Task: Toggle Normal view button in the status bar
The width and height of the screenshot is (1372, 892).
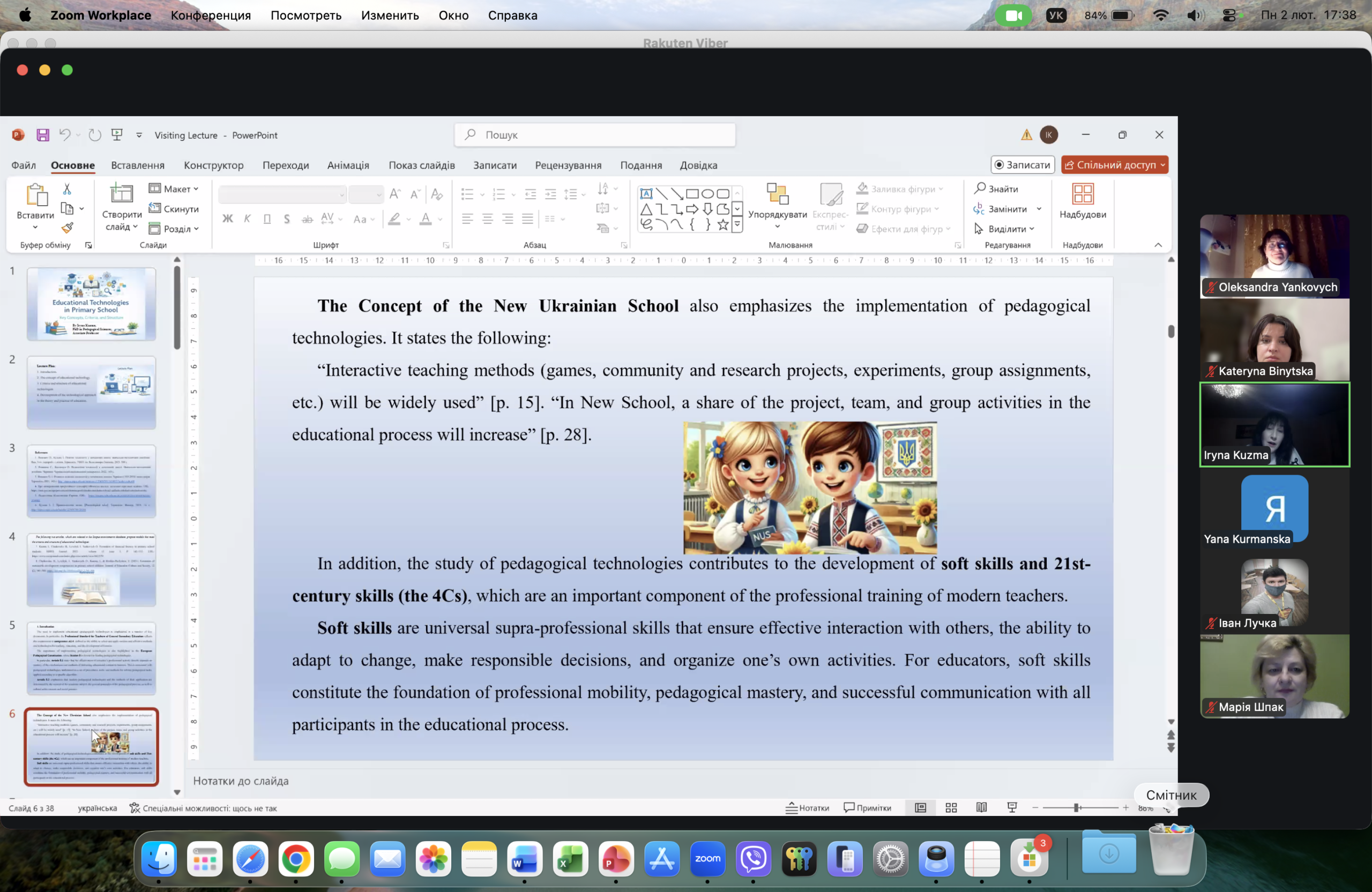Action: [921, 808]
